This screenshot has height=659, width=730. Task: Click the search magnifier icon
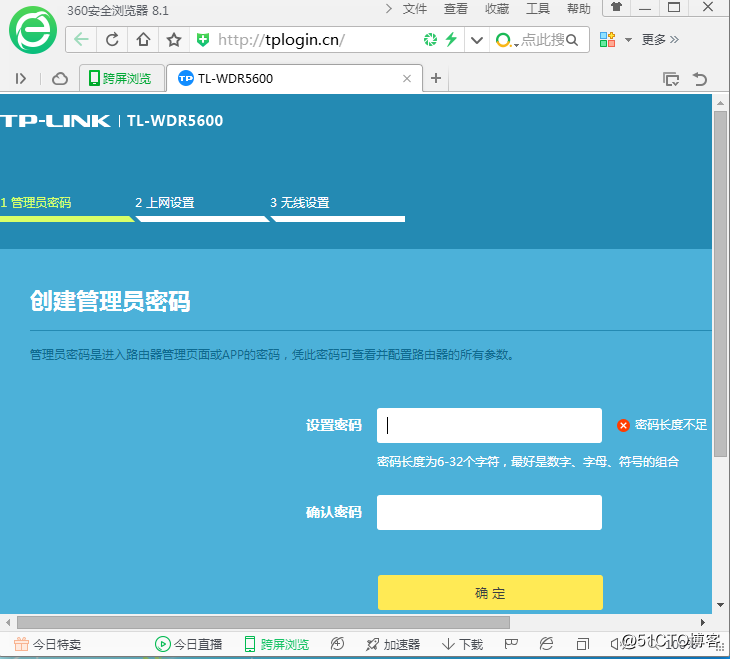pyautogui.click(x=572, y=41)
